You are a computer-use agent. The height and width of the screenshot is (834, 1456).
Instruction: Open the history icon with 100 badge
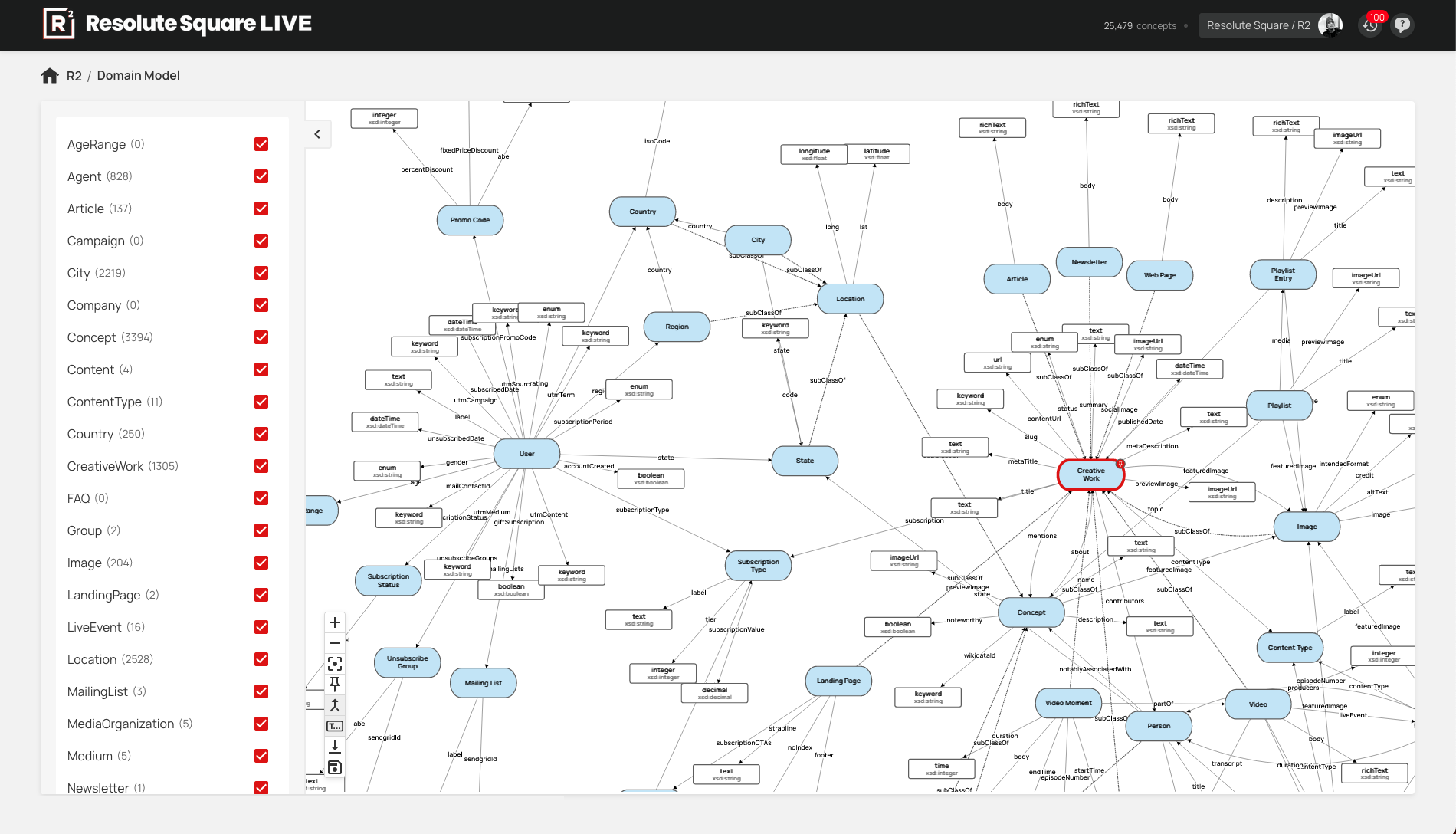tap(1370, 25)
